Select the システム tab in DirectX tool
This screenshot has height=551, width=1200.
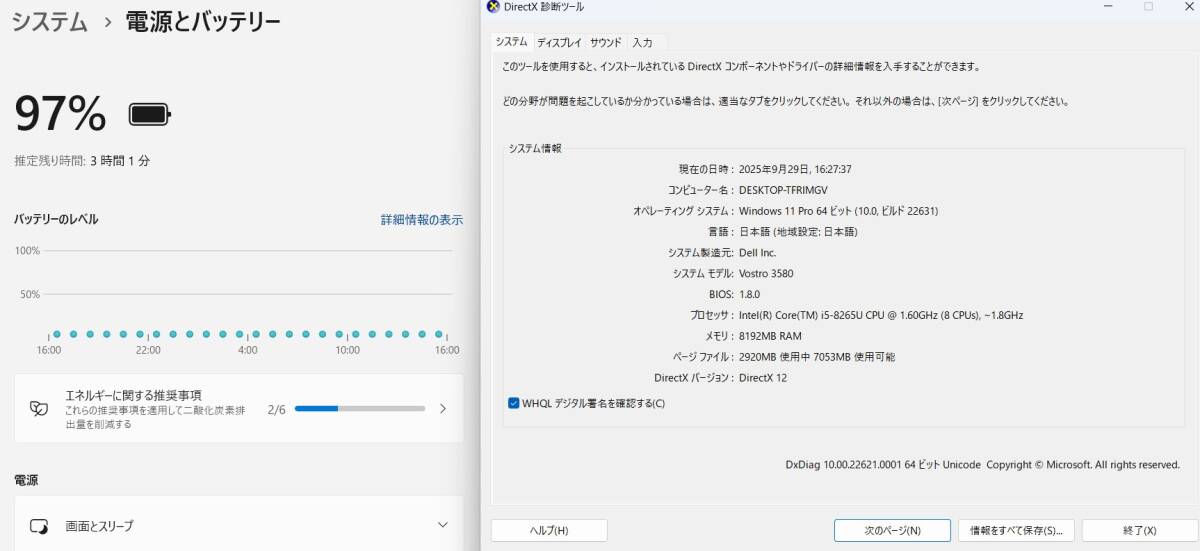[511, 42]
